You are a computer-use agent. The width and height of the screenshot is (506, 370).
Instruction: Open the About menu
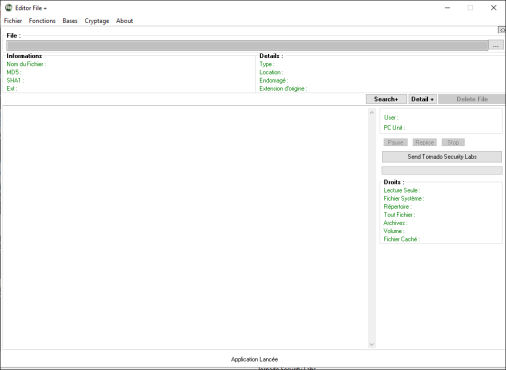coord(124,21)
